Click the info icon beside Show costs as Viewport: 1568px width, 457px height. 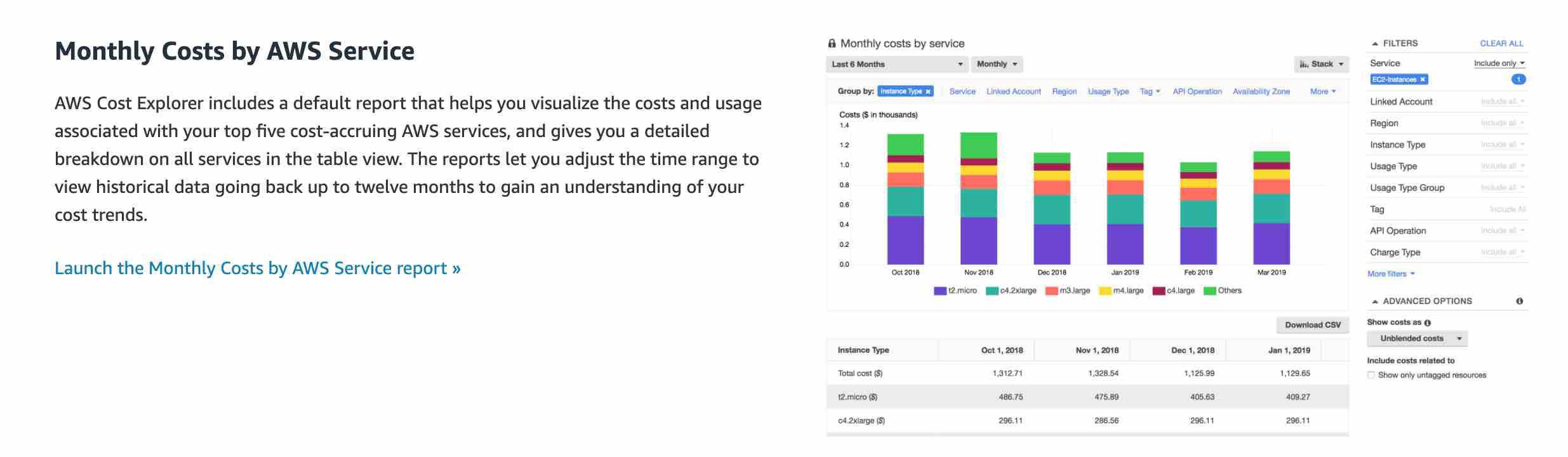point(1428,322)
